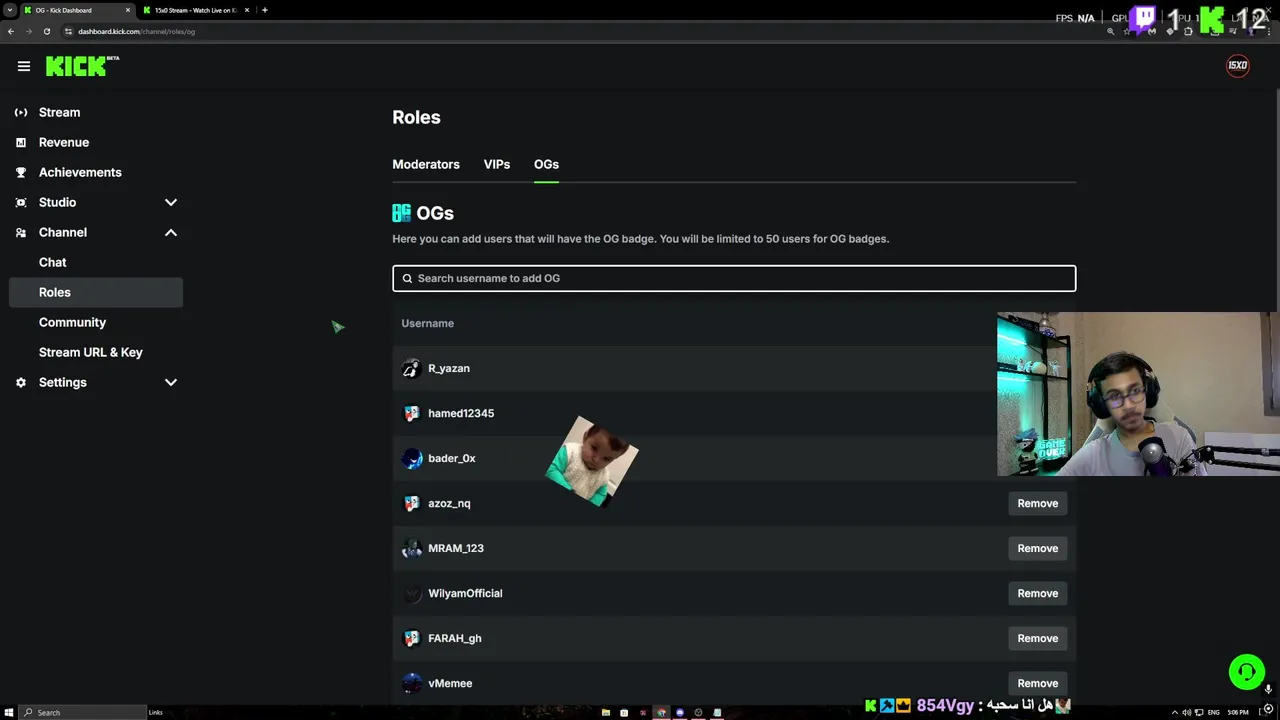Reload the page with refresh icon
This screenshot has width=1280, height=720.
(x=46, y=31)
